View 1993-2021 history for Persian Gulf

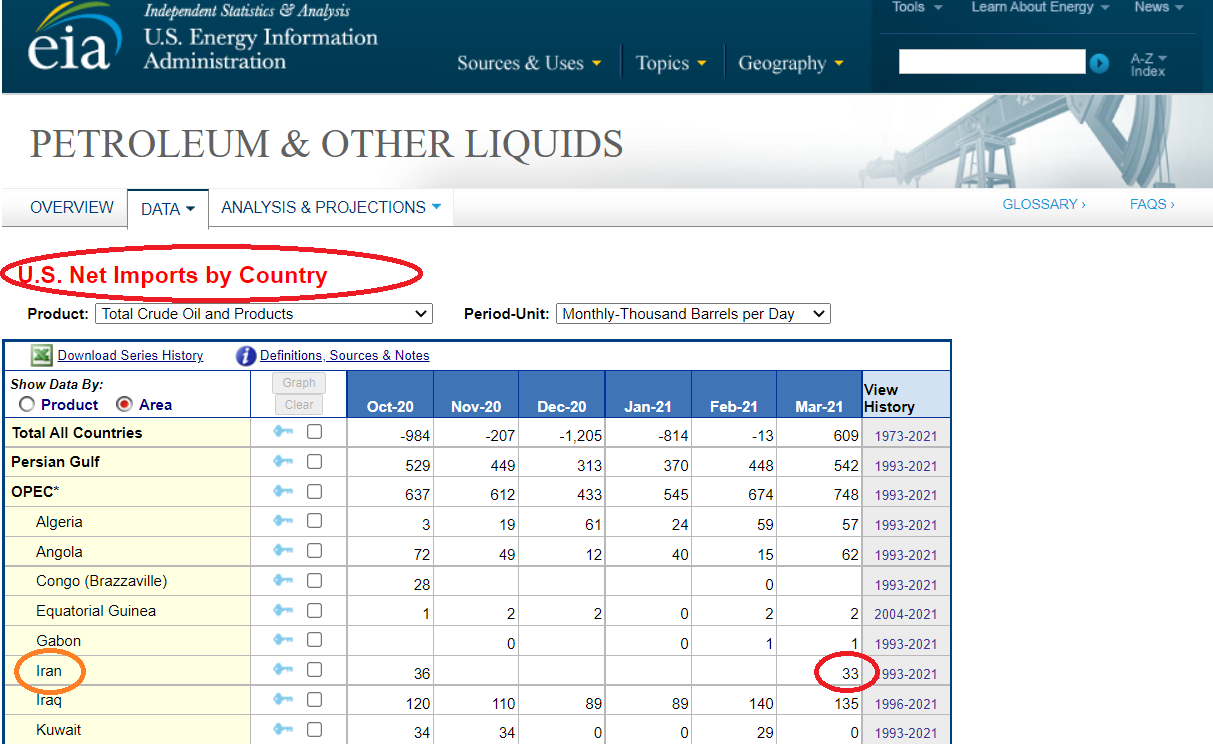[906, 466]
